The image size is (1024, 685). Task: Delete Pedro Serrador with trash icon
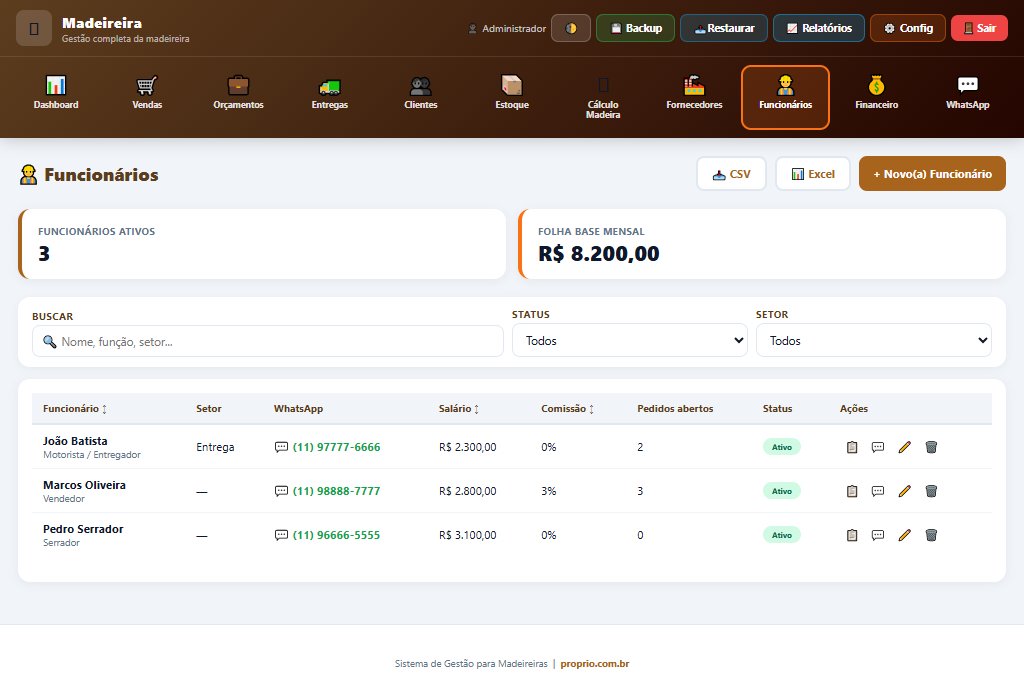pos(931,535)
